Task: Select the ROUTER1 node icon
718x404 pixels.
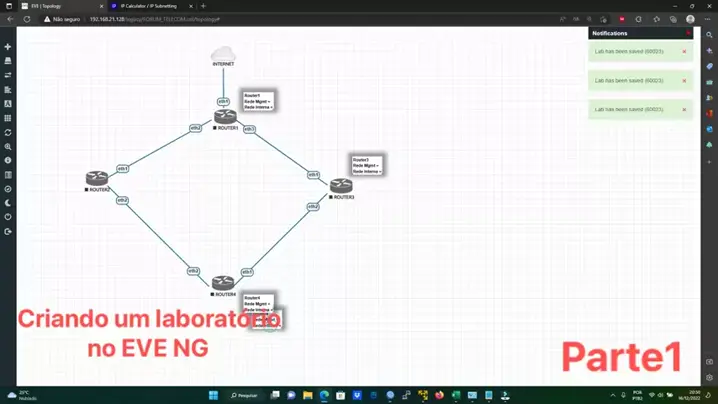Action: coord(224,118)
